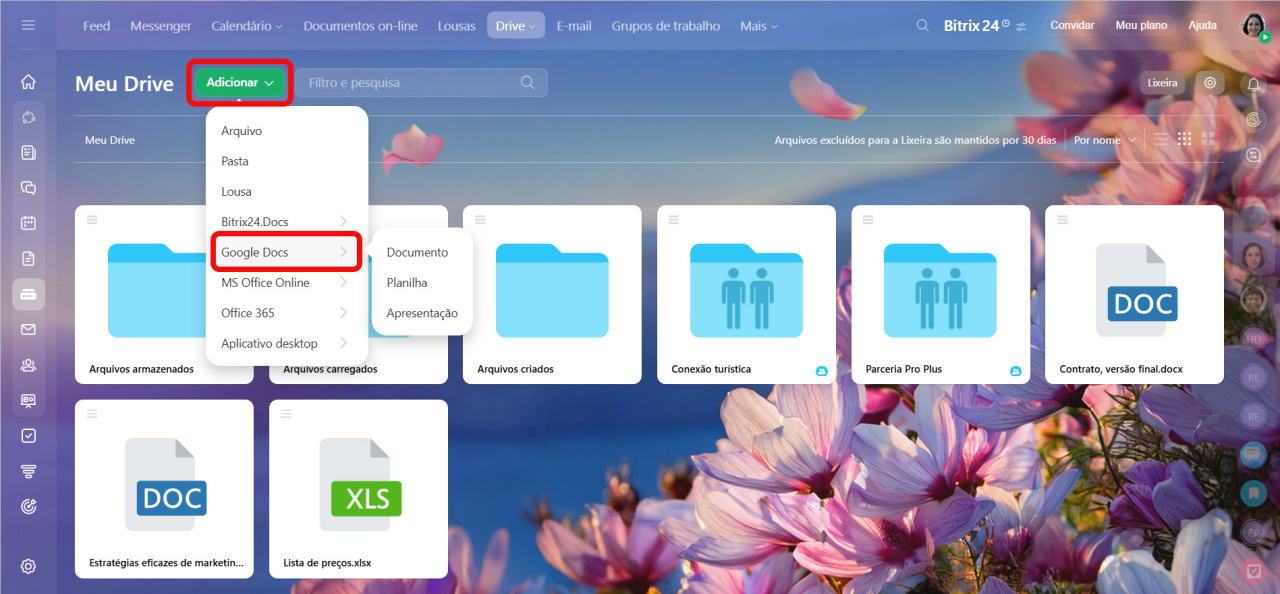Open the user profile avatar
Screen dimensions: 1280x594
coord(1254,26)
